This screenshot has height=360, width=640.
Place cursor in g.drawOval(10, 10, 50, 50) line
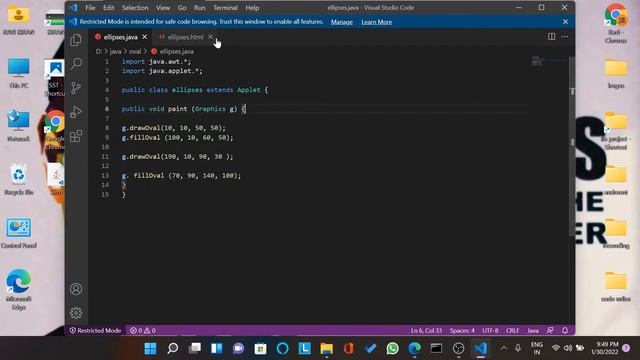pos(173,128)
